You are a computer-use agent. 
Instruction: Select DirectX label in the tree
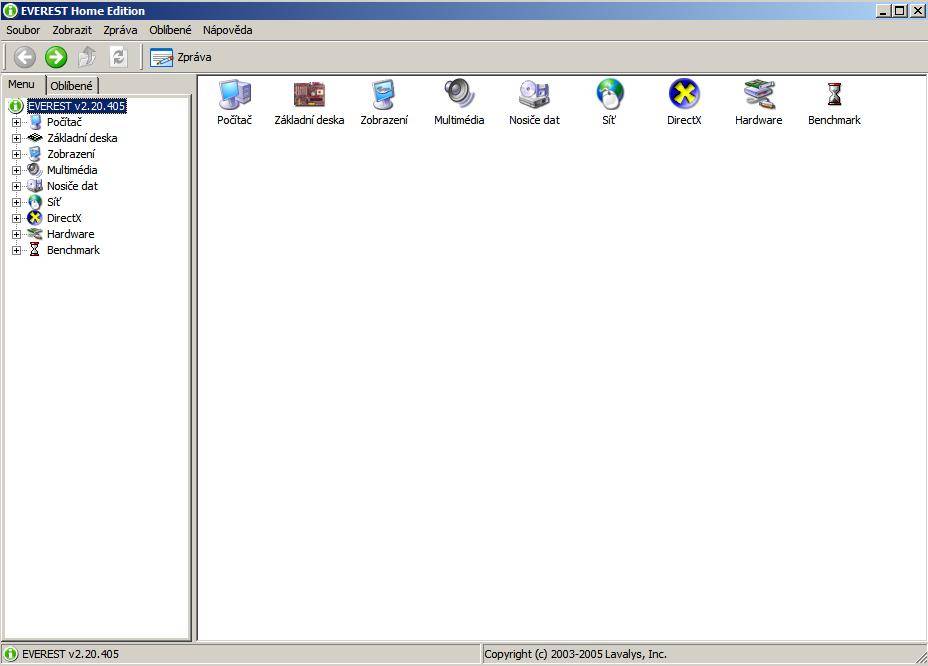64,218
